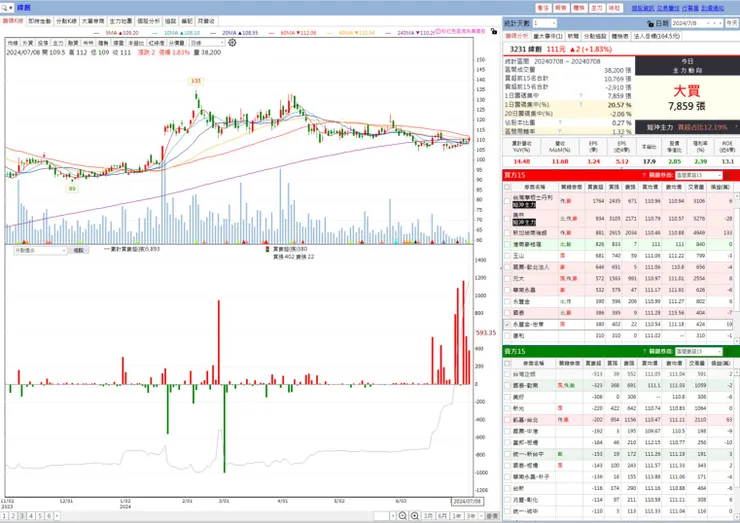Click the 交易量 column header in the buyer table
Viewport: 740px width, 523px height.
pos(696,187)
